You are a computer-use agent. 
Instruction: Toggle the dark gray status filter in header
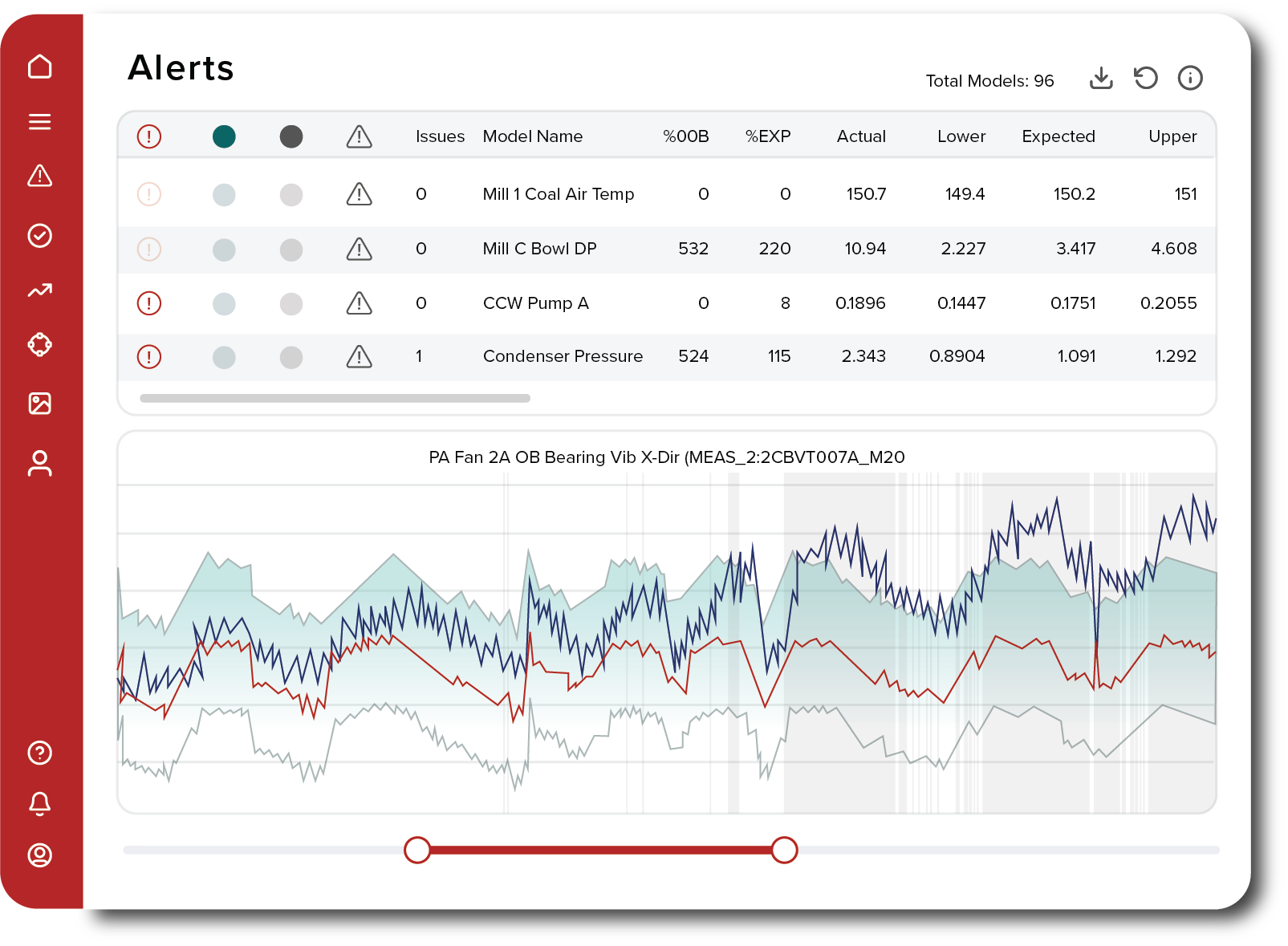click(292, 137)
